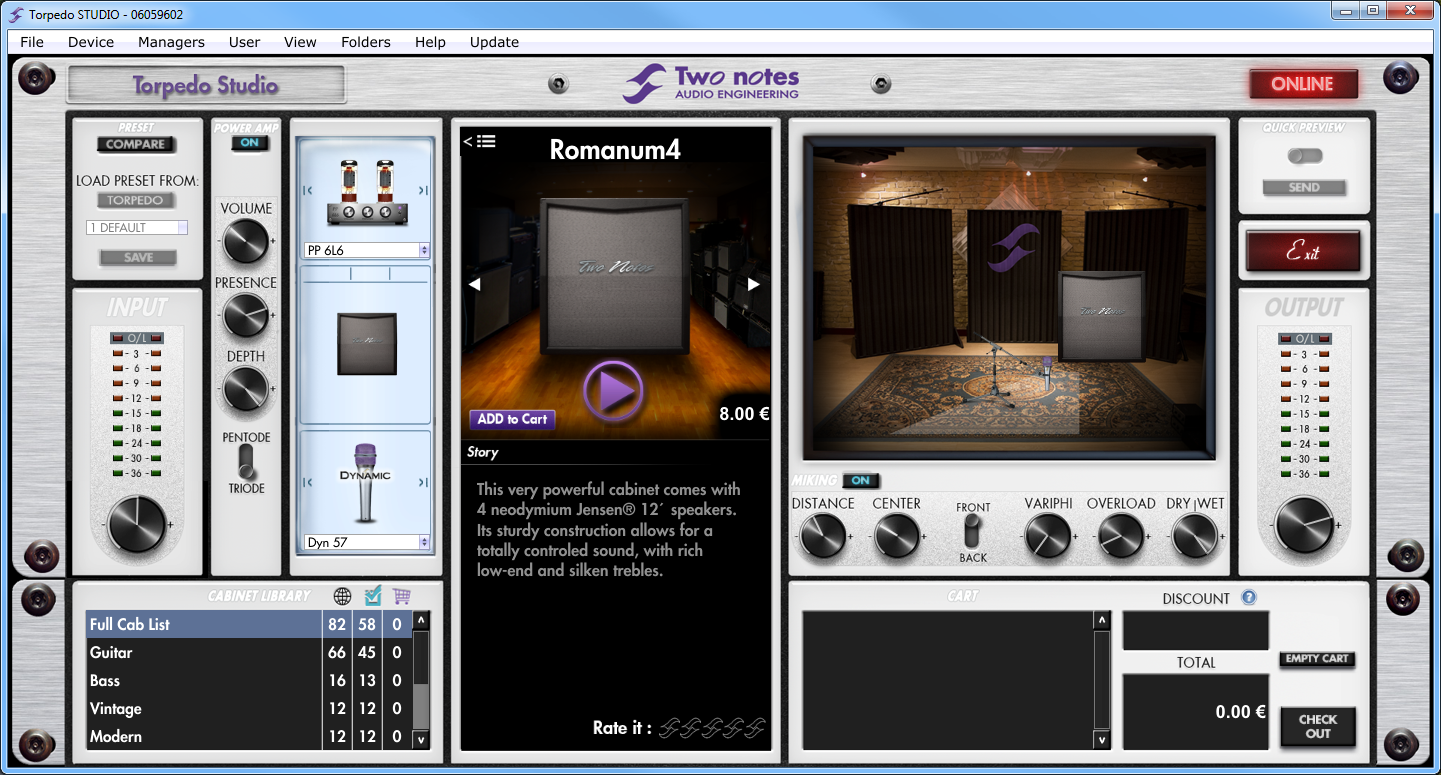Toggle the preset COMPARE button
Image resolution: width=1441 pixels, height=775 pixels.
click(136, 144)
